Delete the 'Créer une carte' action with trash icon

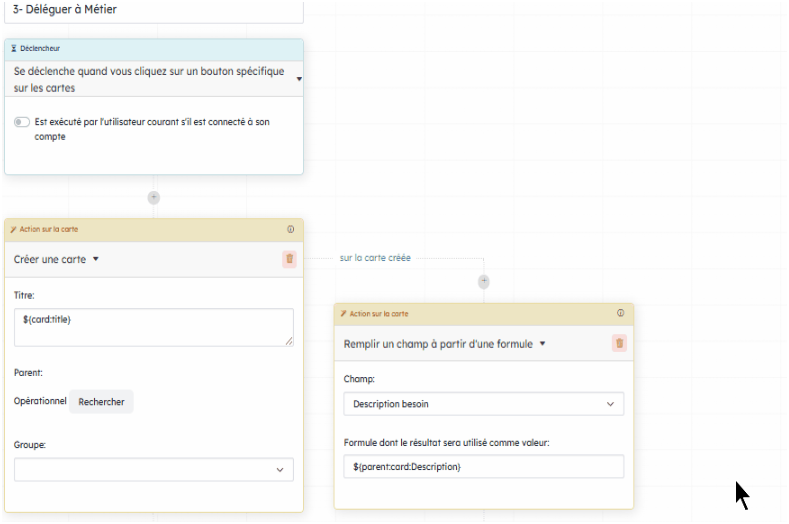click(x=289, y=259)
